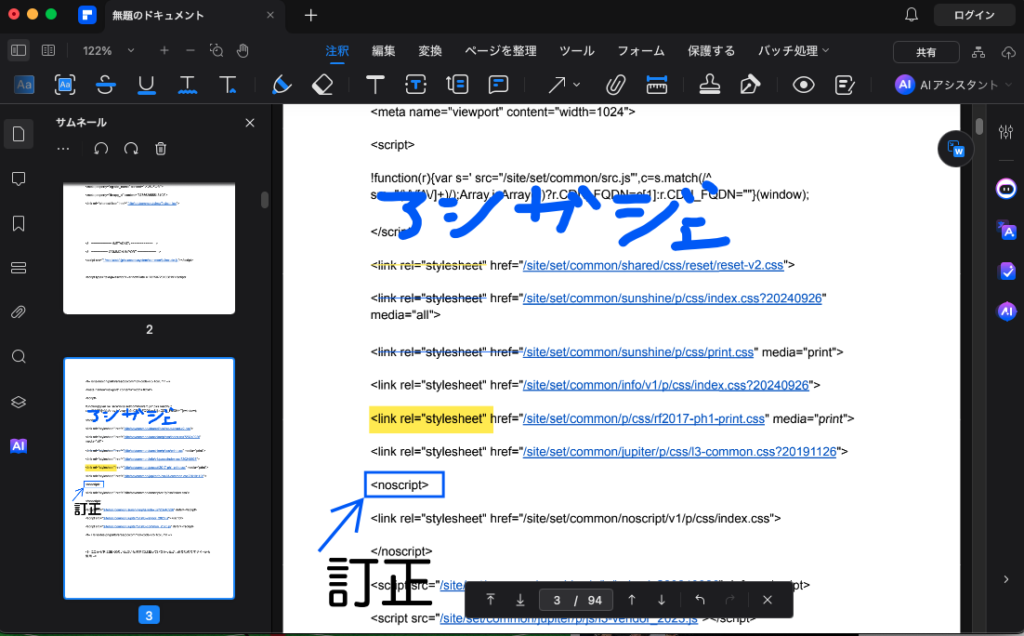Rotate page counterclockwise in thumbnail panel

click(101, 149)
